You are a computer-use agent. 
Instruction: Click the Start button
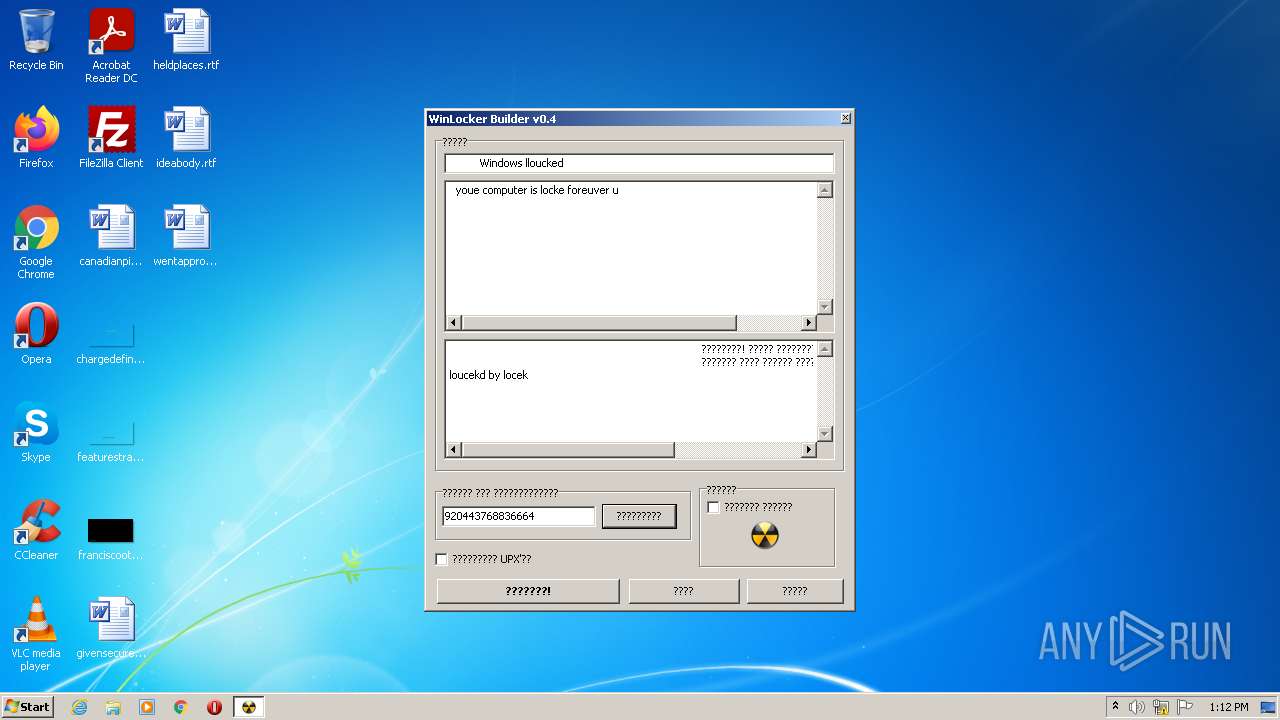pyautogui.click(x=27, y=707)
